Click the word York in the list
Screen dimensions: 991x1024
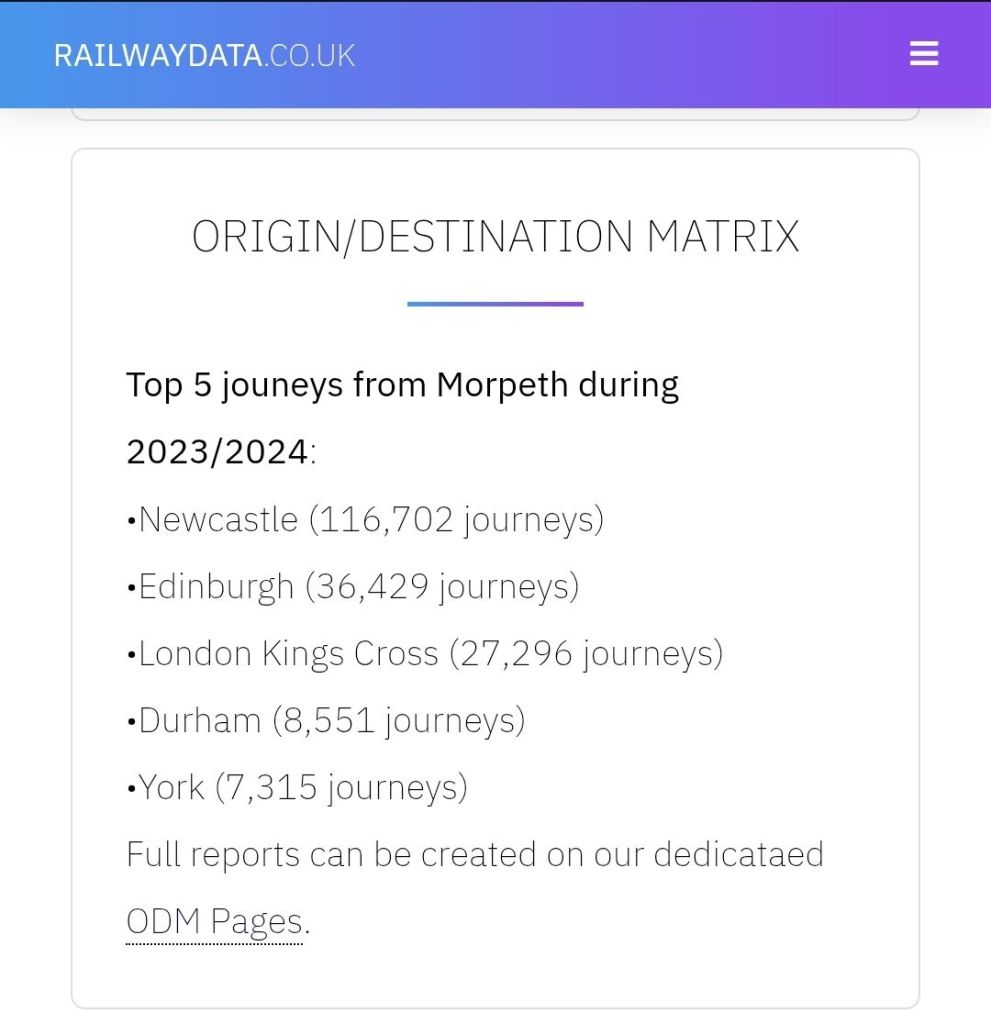pos(171,788)
